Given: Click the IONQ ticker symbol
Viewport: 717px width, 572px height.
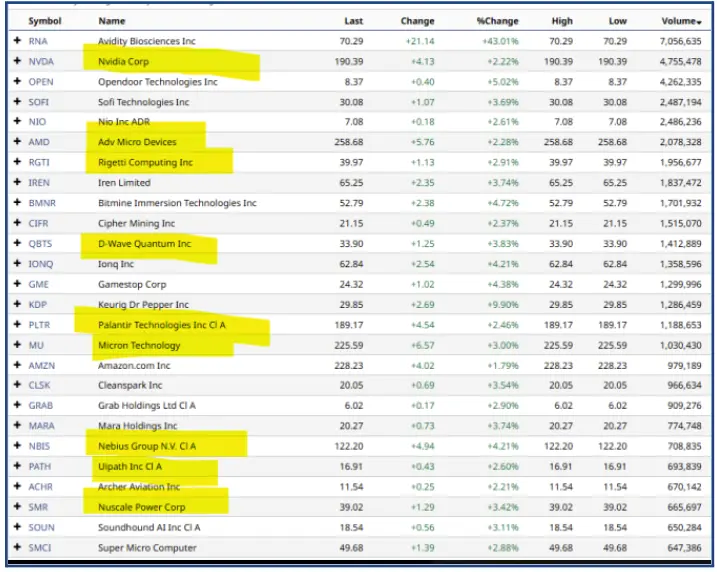Looking at the screenshot, I should pos(41,264).
